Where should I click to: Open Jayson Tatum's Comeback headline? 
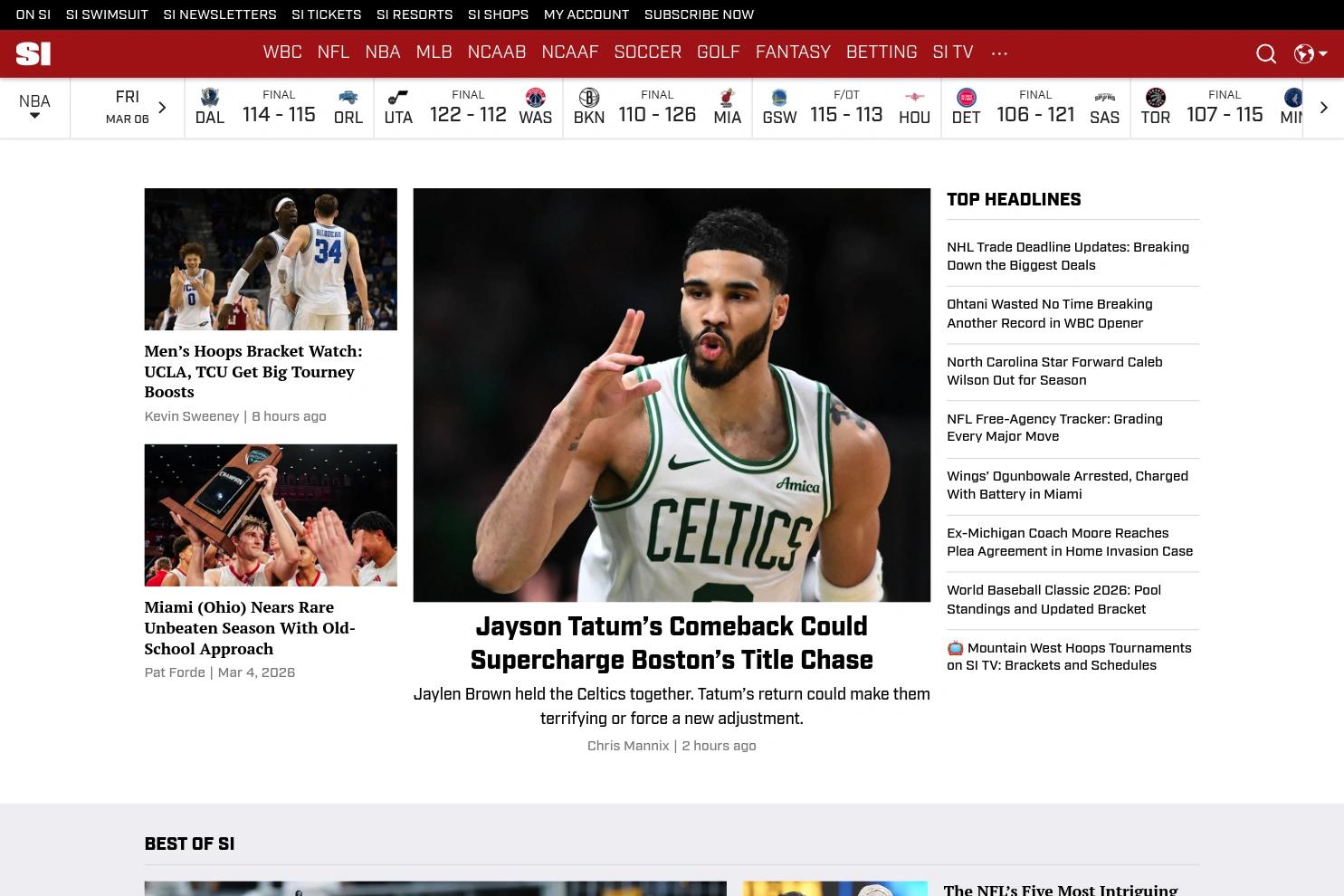(x=672, y=643)
